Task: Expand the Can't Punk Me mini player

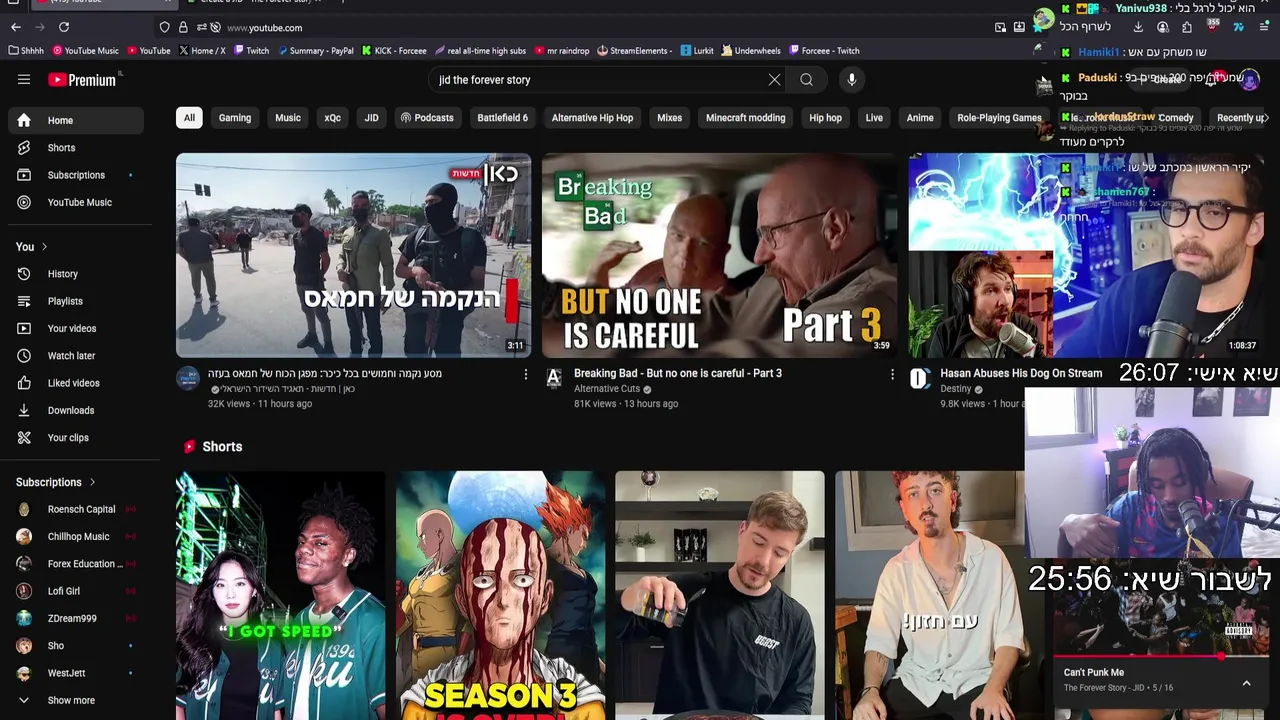Action: [x=1246, y=683]
